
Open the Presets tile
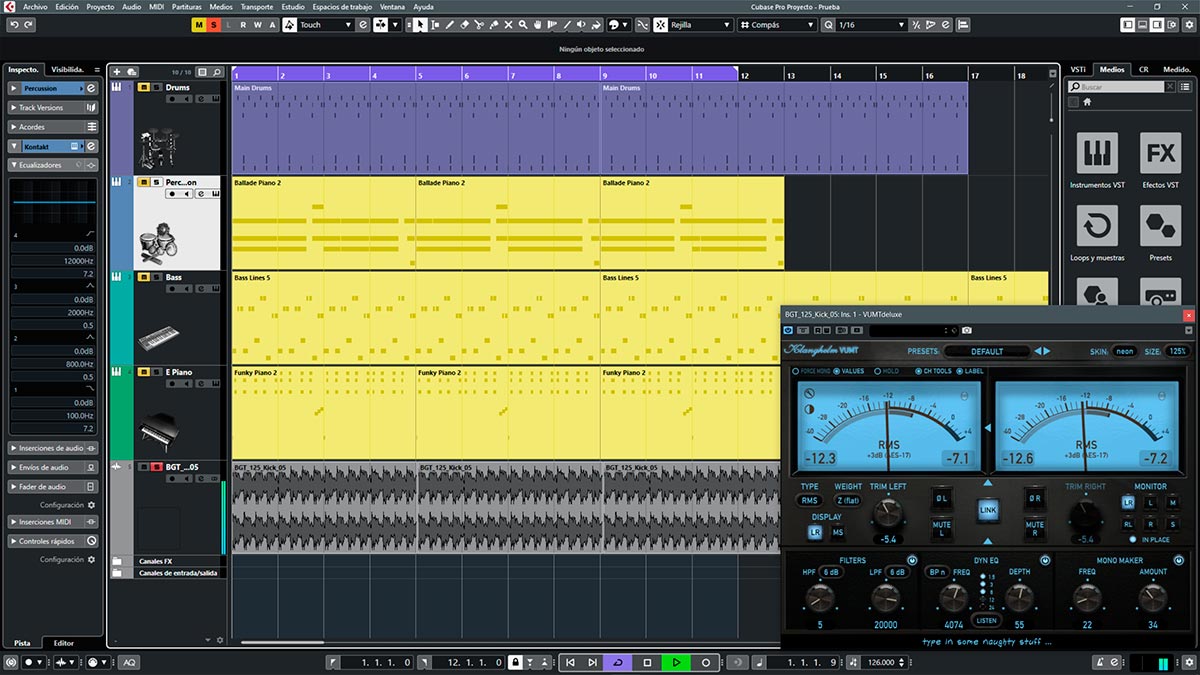click(x=1161, y=226)
